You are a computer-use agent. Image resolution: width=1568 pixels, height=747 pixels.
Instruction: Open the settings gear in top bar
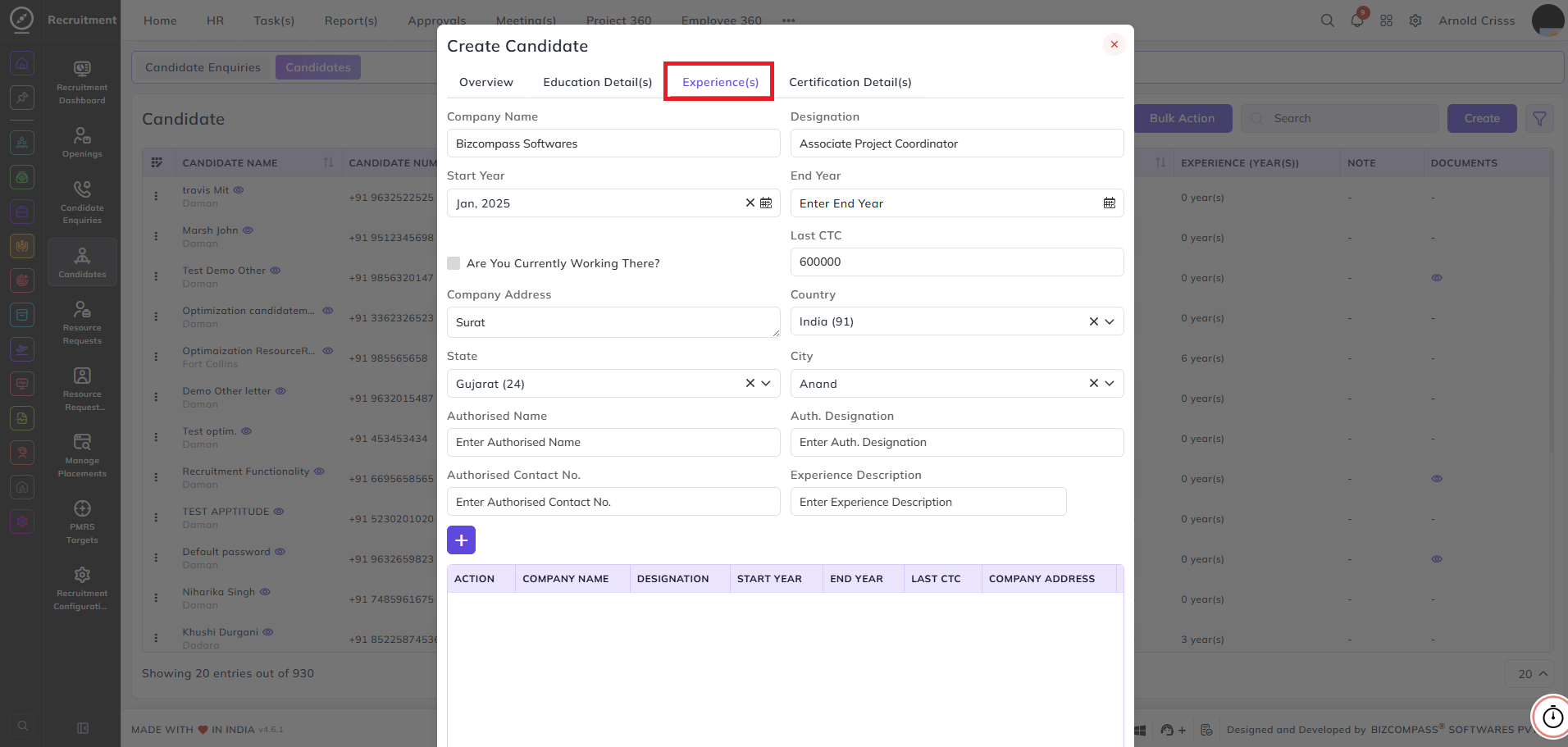(x=1415, y=20)
